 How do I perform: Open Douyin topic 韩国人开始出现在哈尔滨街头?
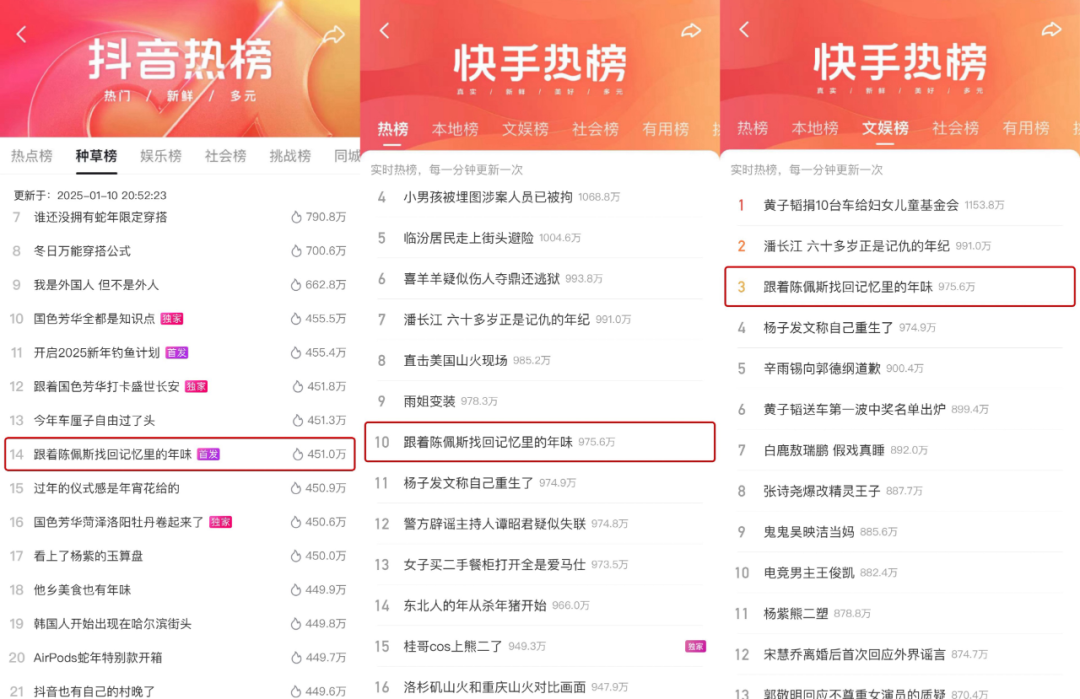click(x=113, y=623)
